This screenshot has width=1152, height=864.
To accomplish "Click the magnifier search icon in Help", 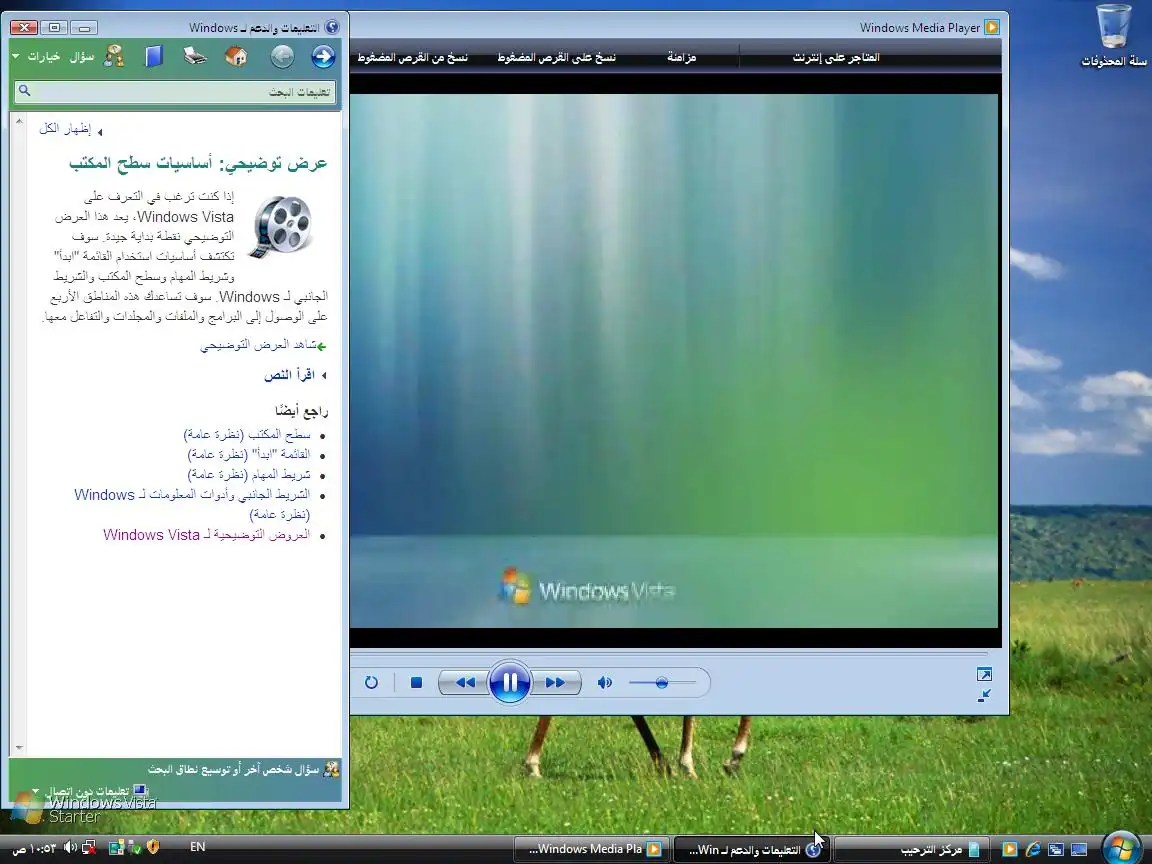I will (x=24, y=91).
